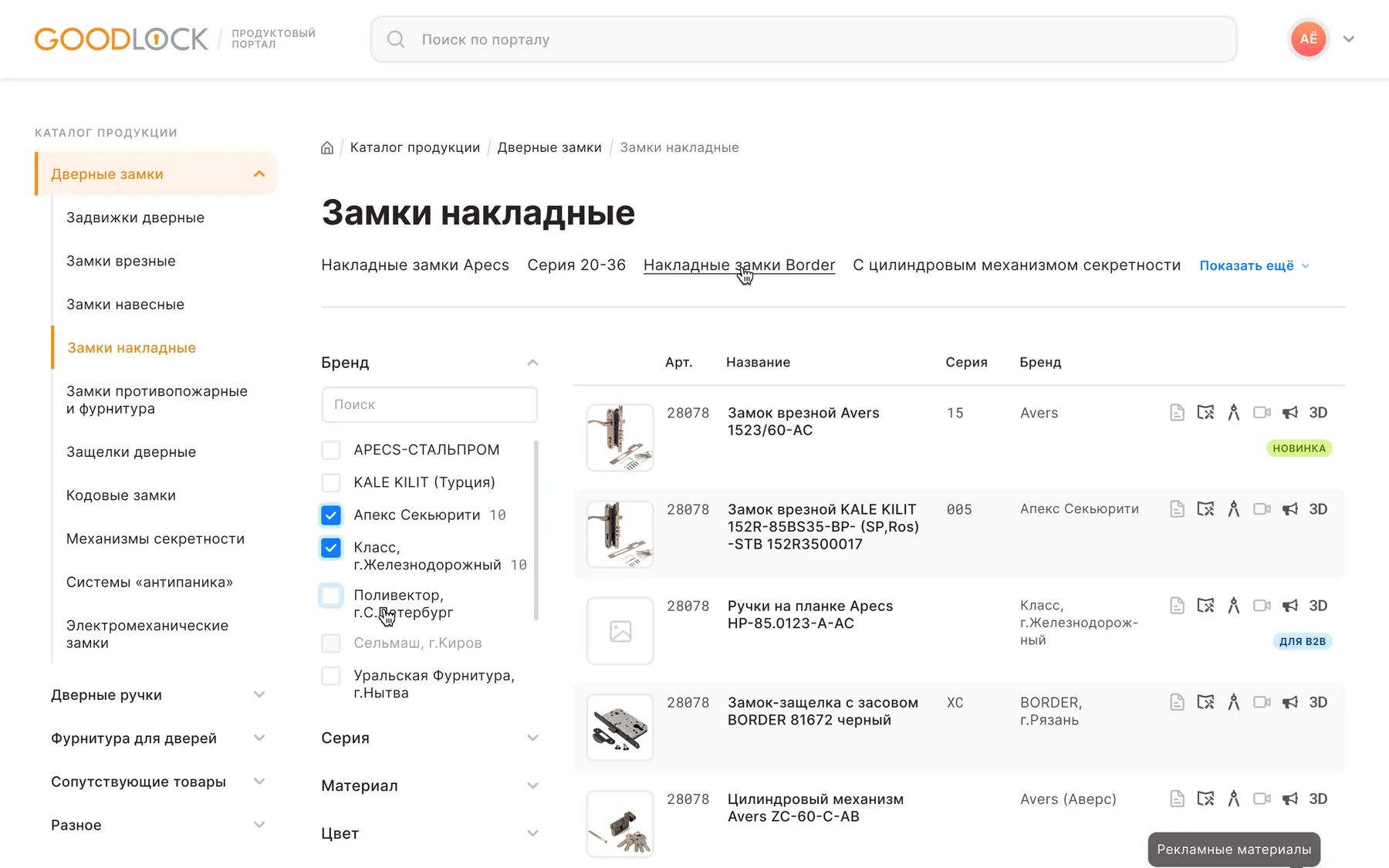Check the Сельмаш, г.Киров checkbox
Viewport: 1389px width, 868px height.
331,643
